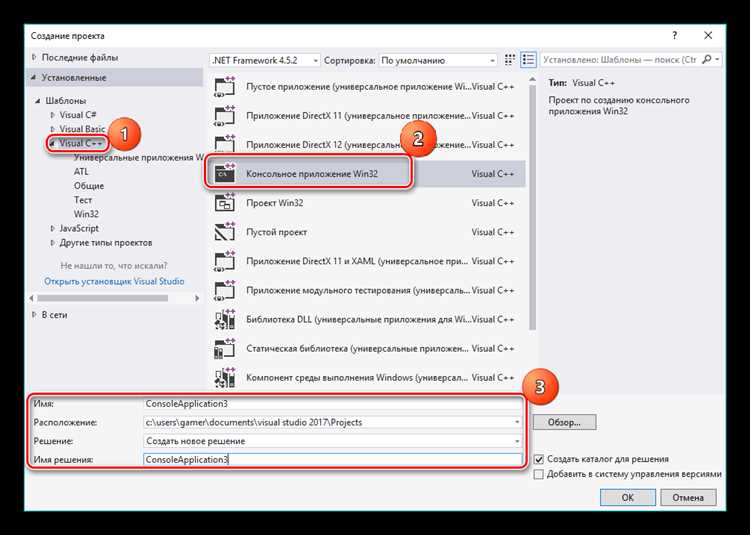Select the ATL category
Viewport: 750px width, 535px height.
pyautogui.click(x=81, y=171)
